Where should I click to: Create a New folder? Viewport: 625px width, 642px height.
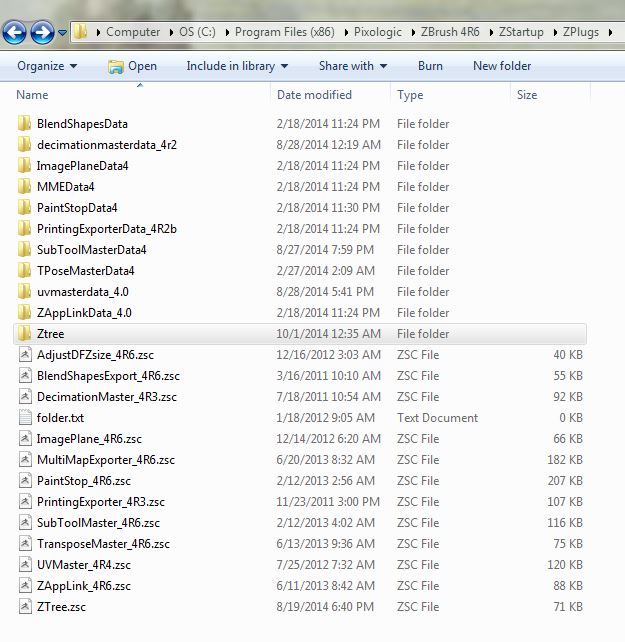pyautogui.click(x=502, y=66)
